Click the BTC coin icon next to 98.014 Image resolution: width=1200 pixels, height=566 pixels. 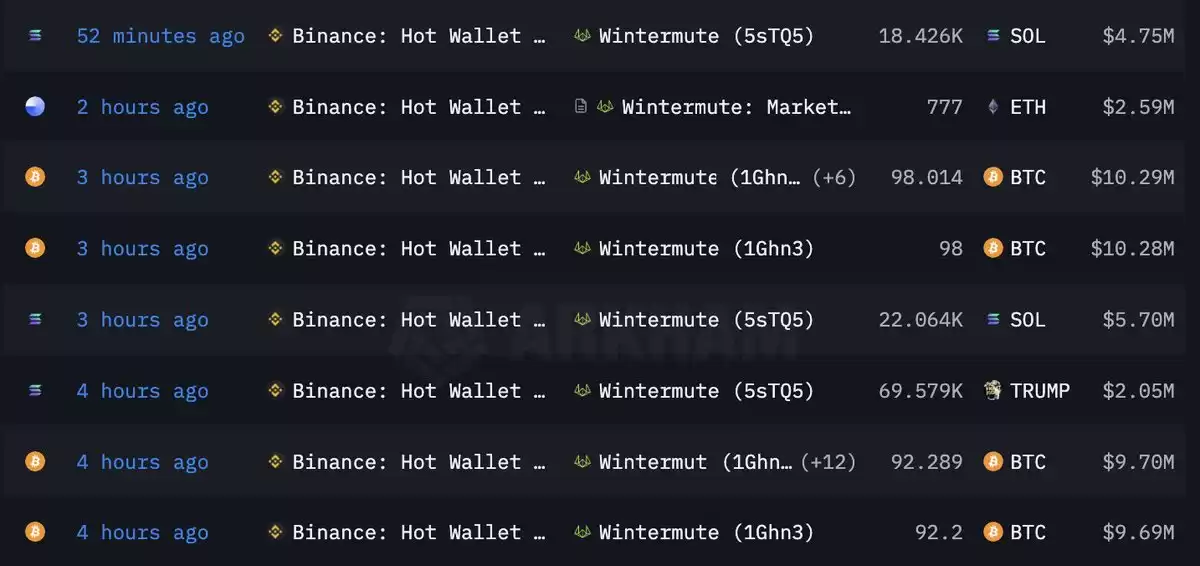993,177
